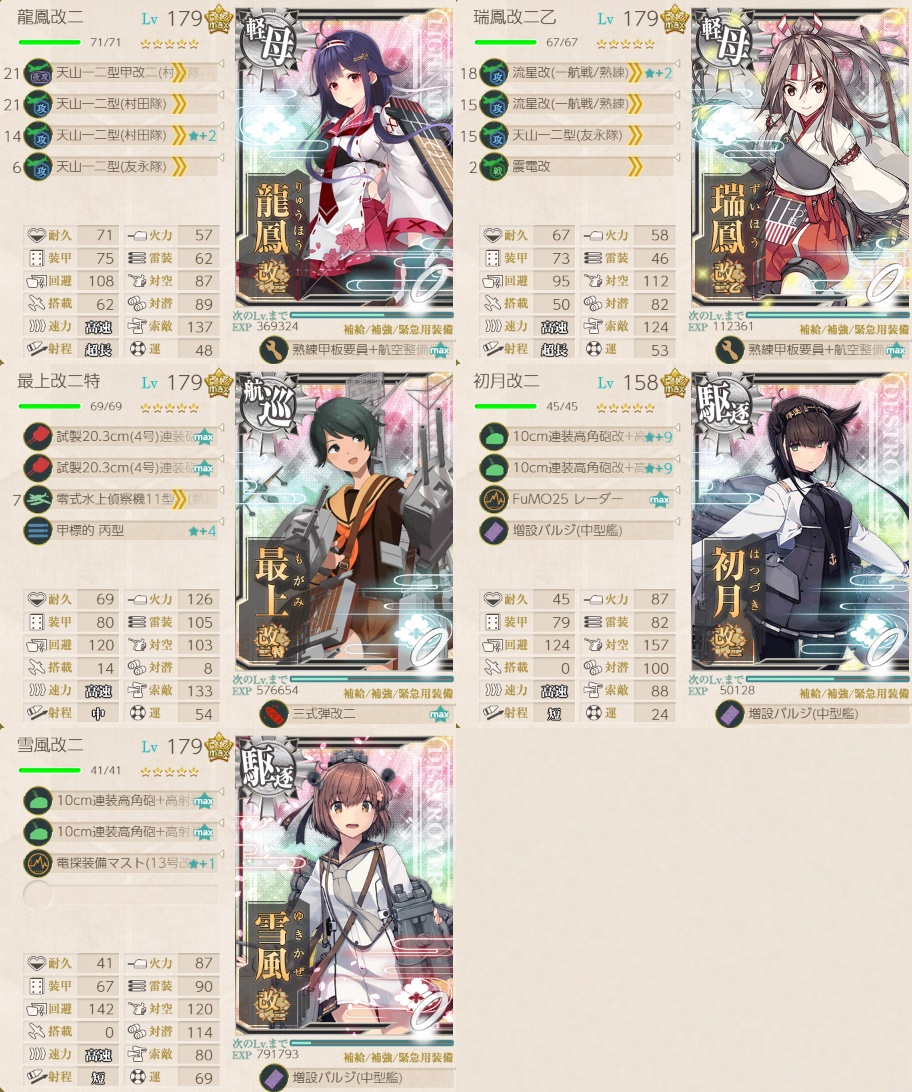Viewport: 912px width, 1092px height.
Task: Click the 補給/補強/緊急用装備 label under 初月
Action: [854, 693]
